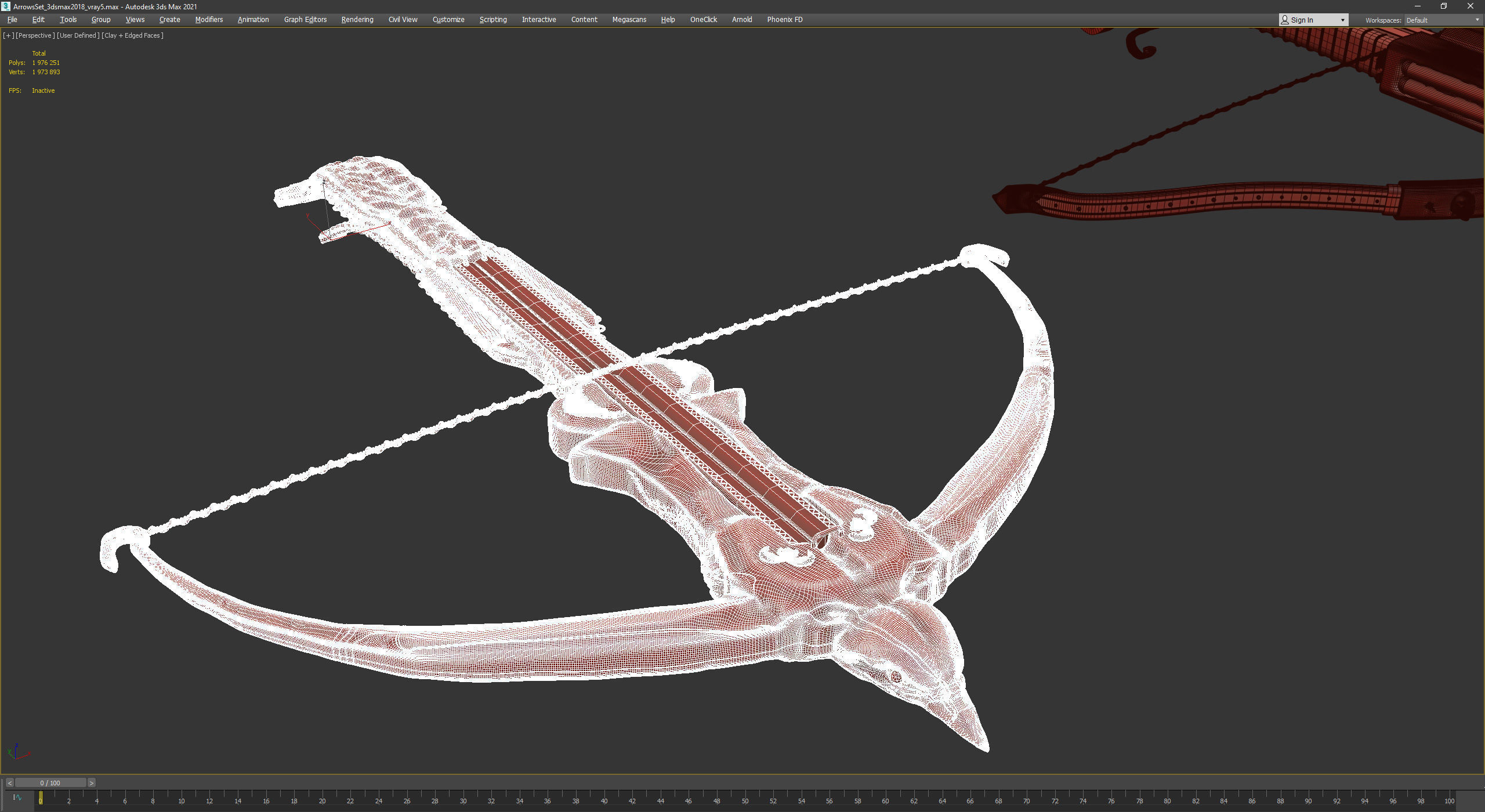Click previous frame arrow on time slider
1485x812 pixels.
click(x=9, y=783)
